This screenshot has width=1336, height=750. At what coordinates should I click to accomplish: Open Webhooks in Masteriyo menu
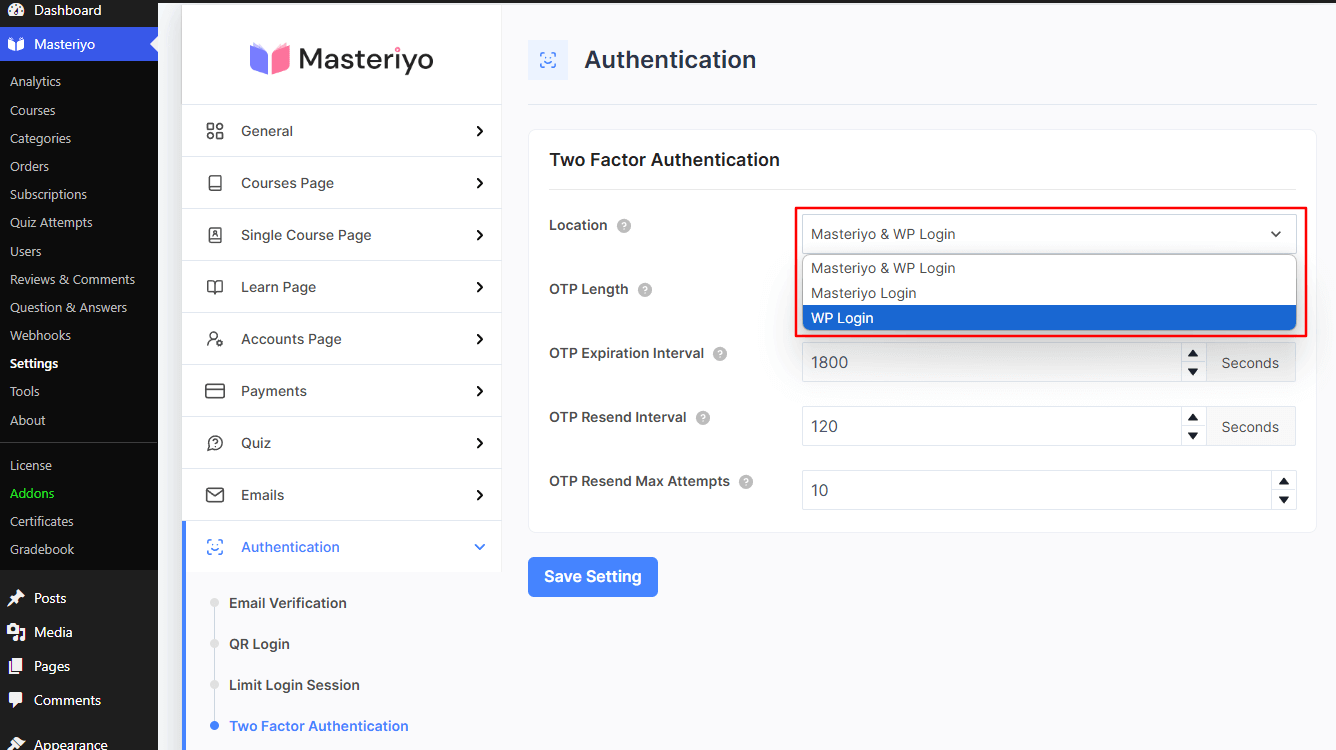click(40, 335)
